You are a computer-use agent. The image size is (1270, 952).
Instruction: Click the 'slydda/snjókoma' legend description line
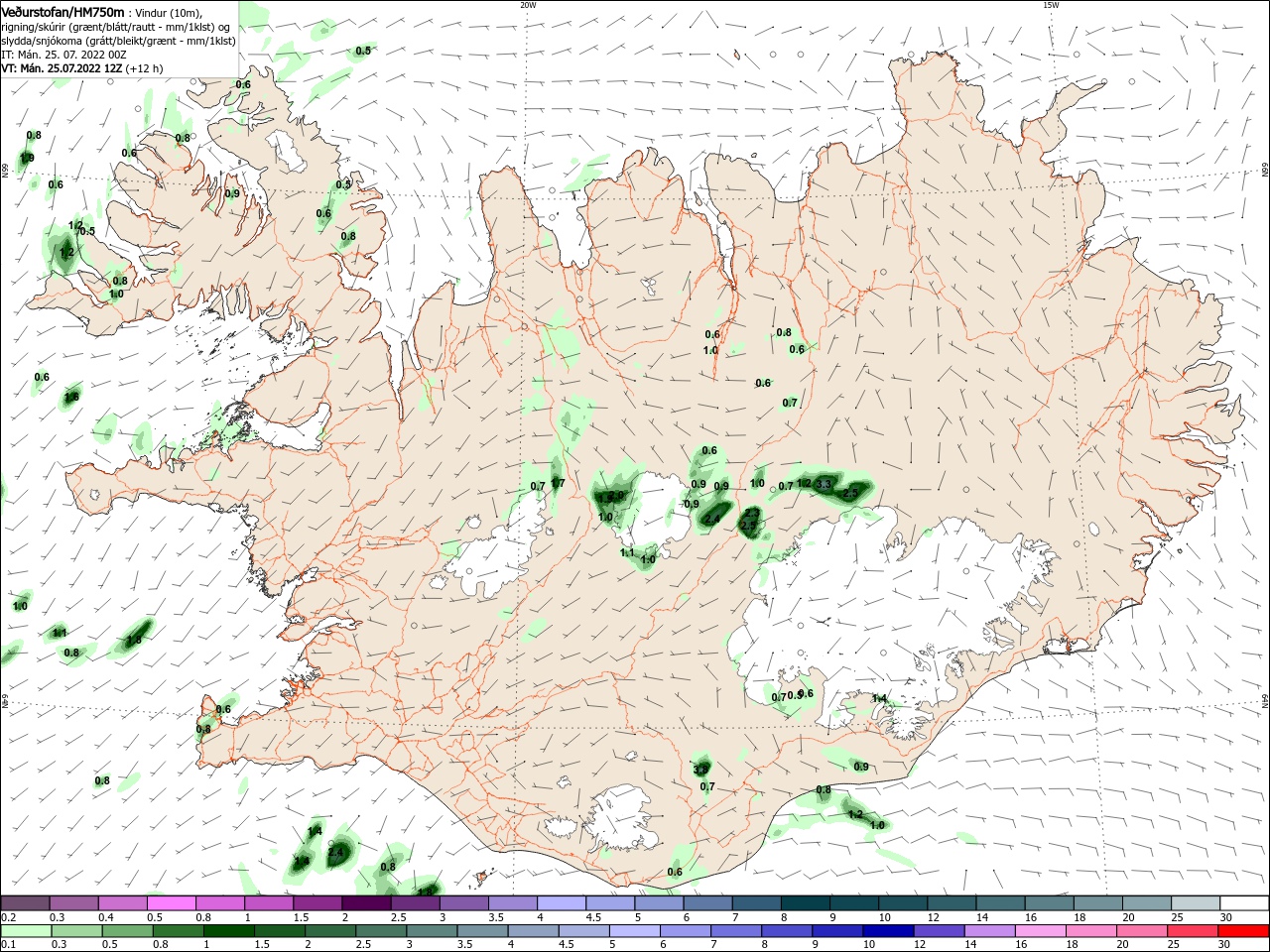click(x=118, y=41)
